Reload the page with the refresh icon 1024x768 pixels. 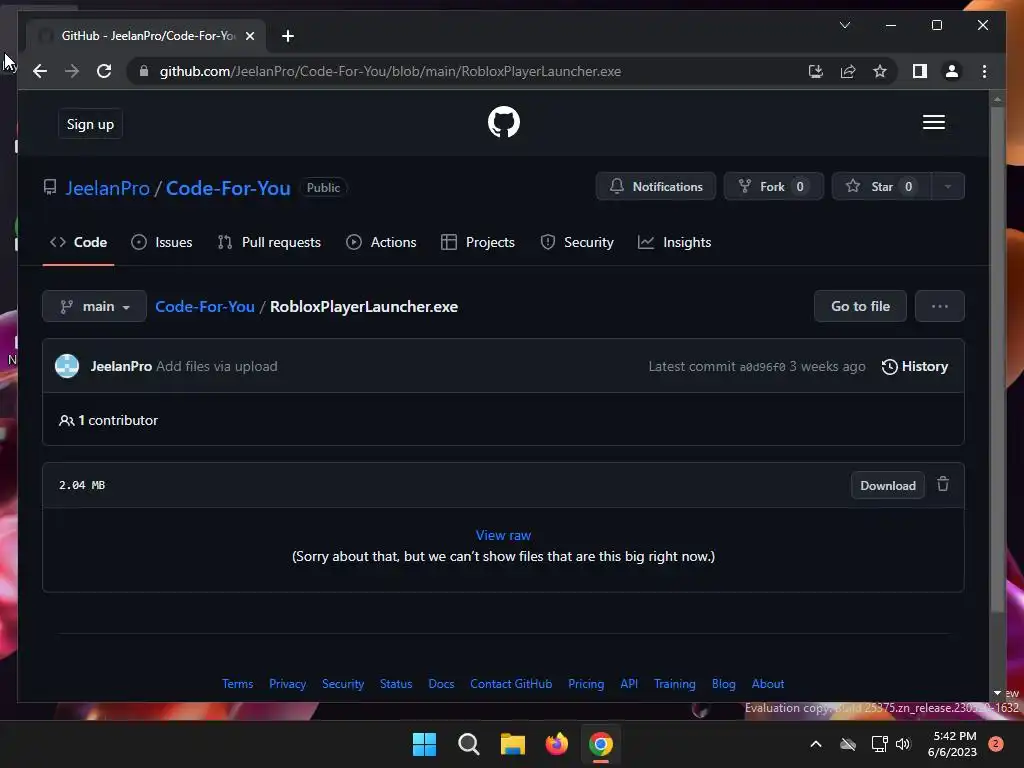pos(104,71)
